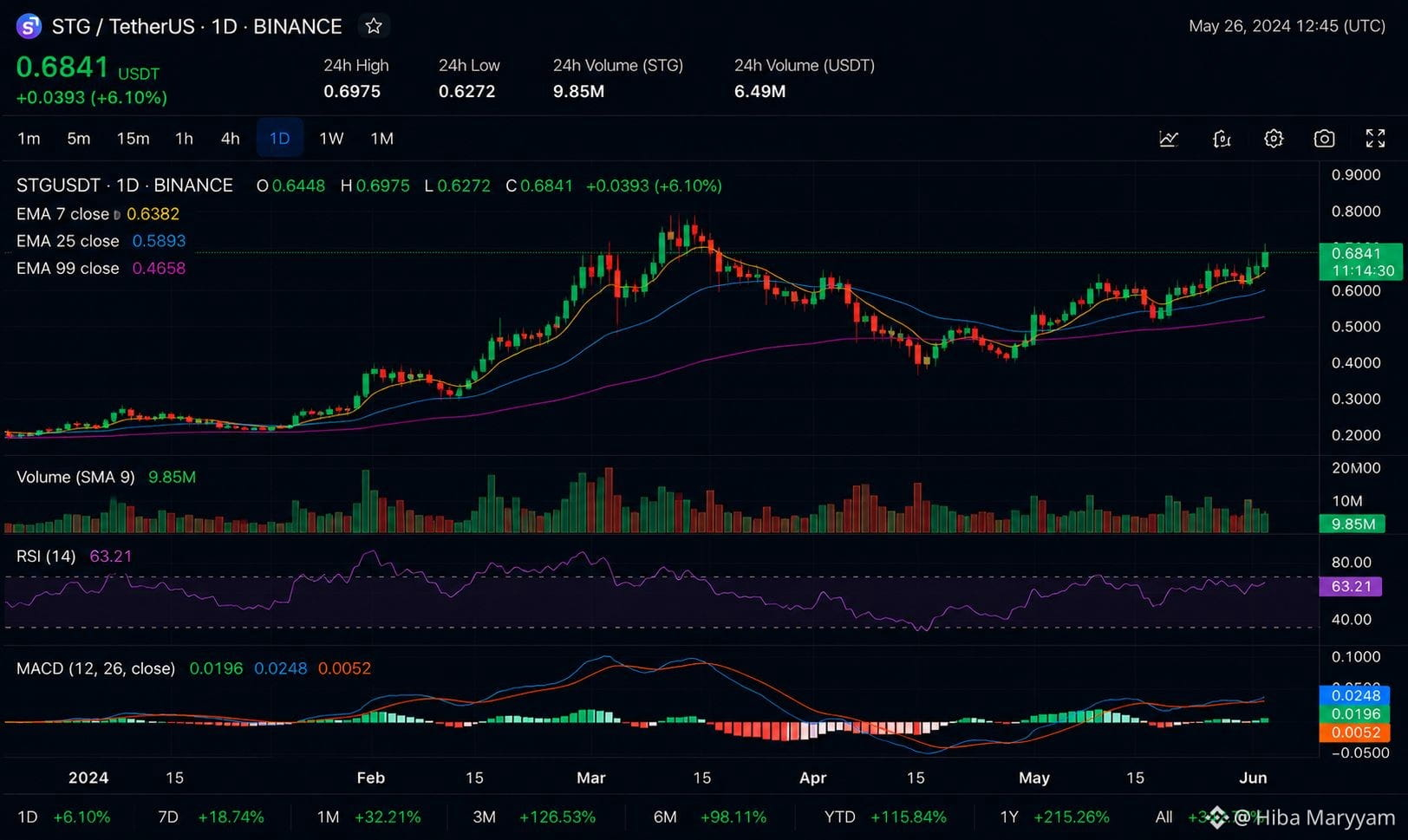Click the current price label 0.6841 on axis

pyautogui.click(x=1359, y=253)
